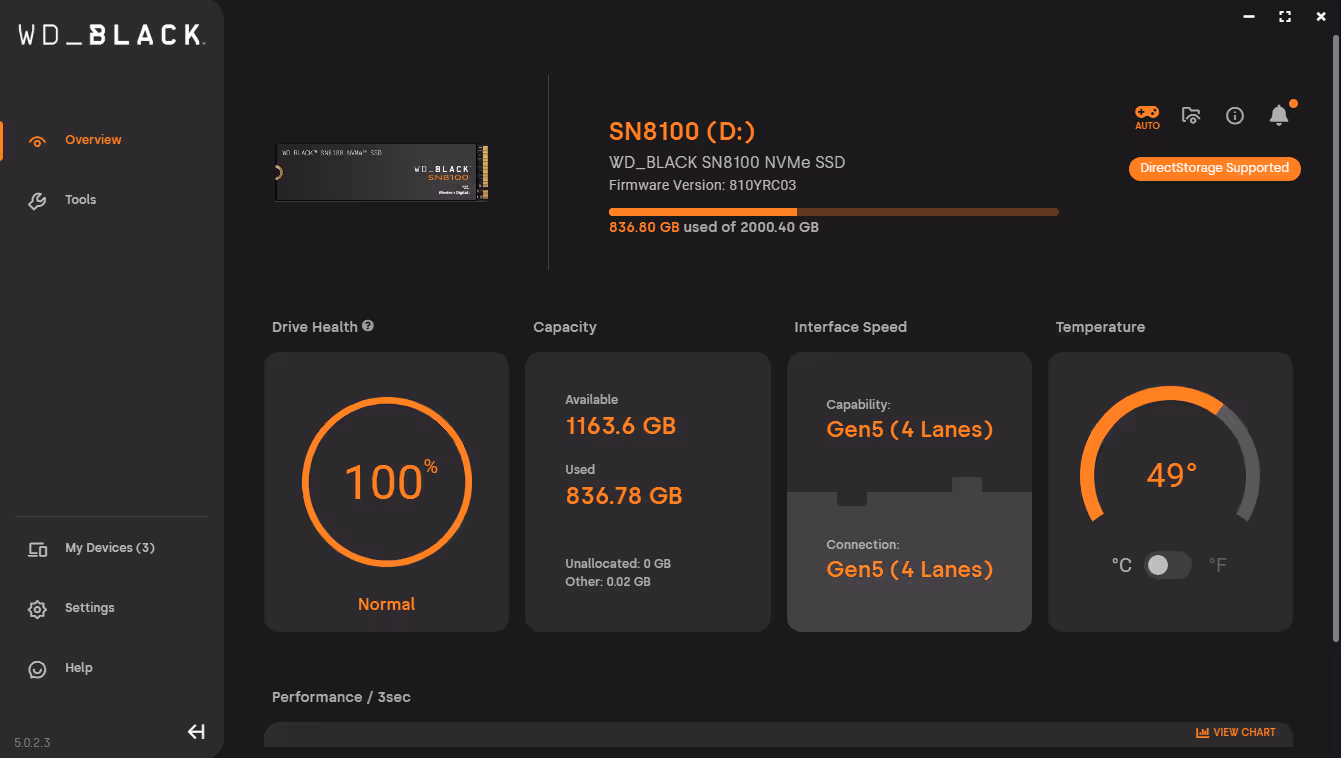1341x758 pixels.
Task: Open the Tools section icon
Action: tap(37, 200)
